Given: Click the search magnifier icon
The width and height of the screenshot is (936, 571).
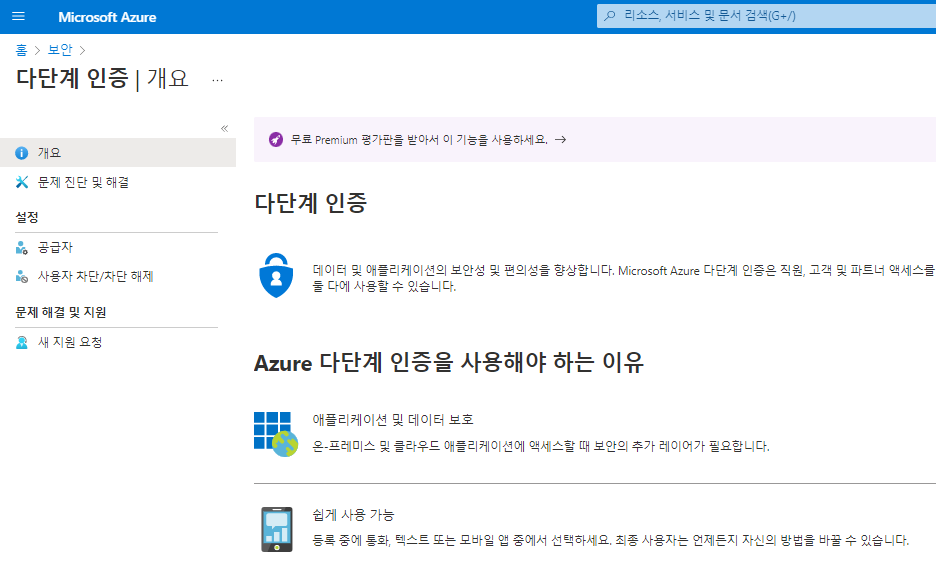Looking at the screenshot, I should click(609, 16).
